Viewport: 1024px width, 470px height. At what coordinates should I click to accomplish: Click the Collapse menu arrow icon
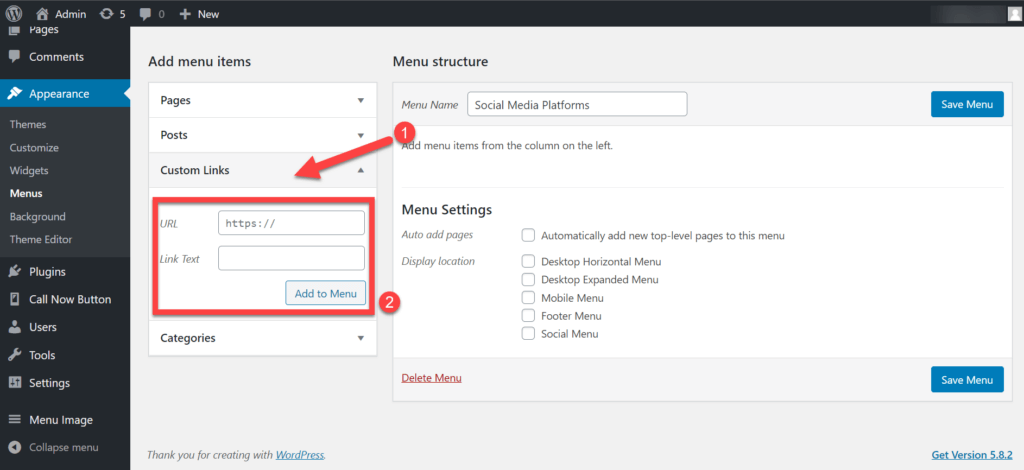(x=14, y=448)
